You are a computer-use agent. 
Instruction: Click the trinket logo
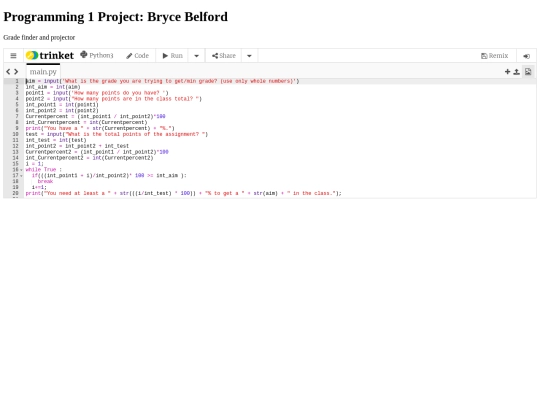tap(50, 55)
